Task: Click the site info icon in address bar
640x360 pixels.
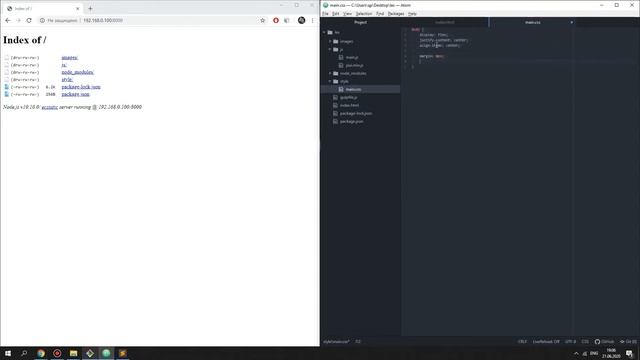Action: tap(42, 20)
